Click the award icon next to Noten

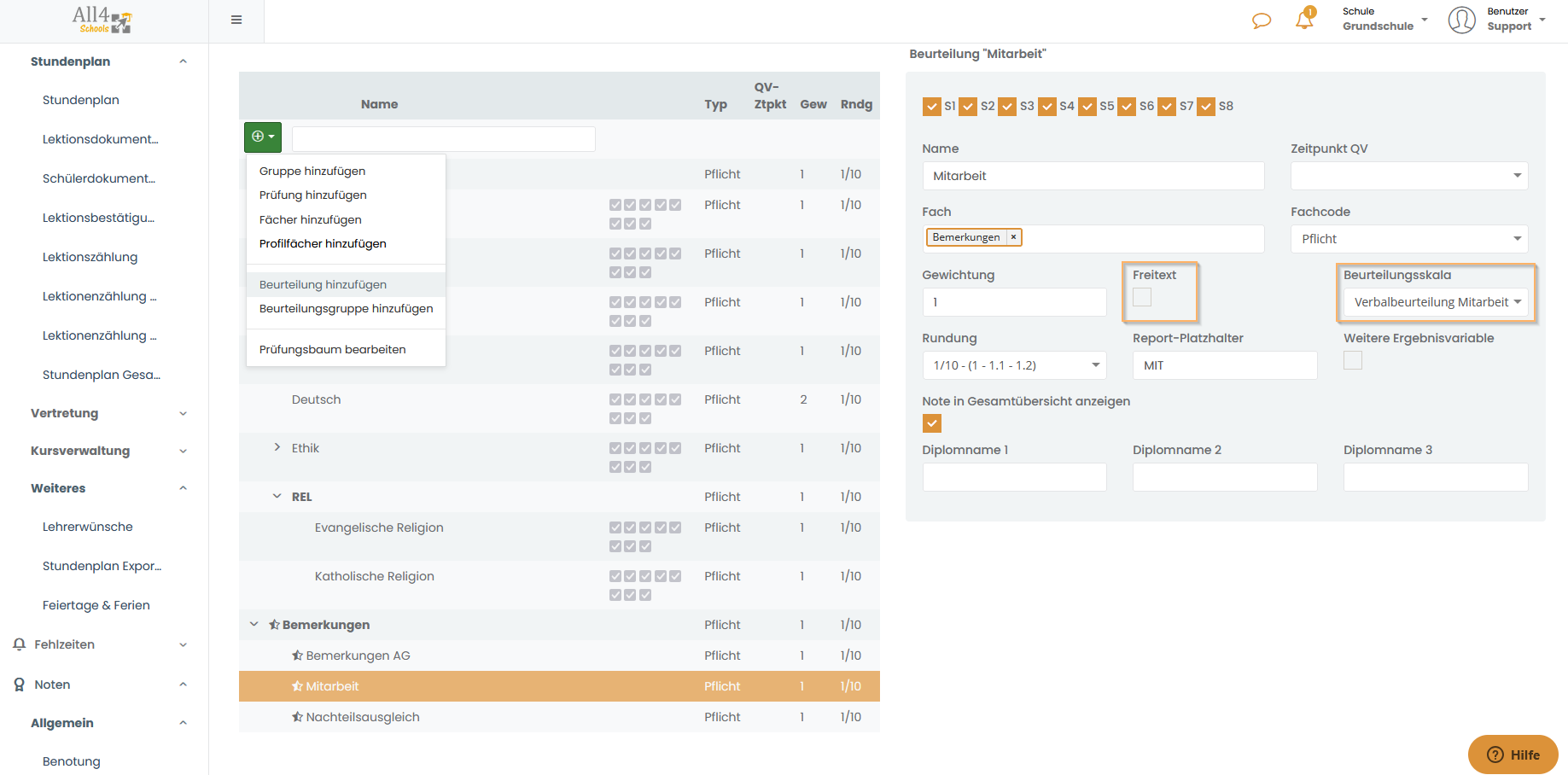(19, 685)
